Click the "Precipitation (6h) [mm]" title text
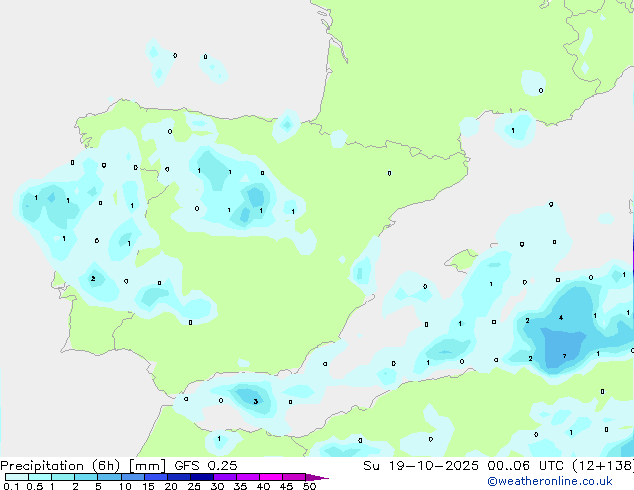 (x=83, y=466)
